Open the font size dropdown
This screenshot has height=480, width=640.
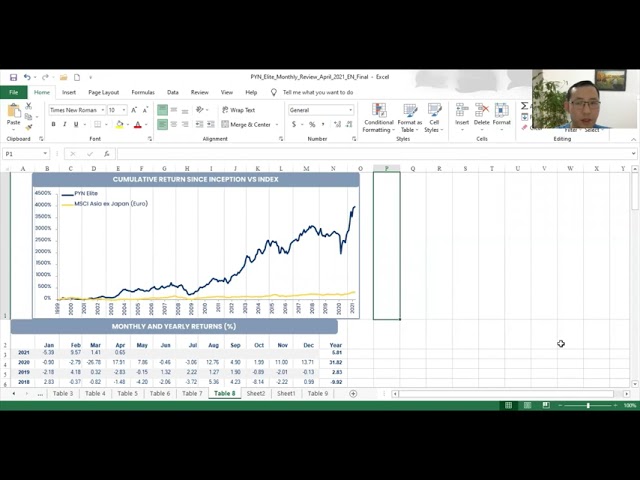point(124,110)
